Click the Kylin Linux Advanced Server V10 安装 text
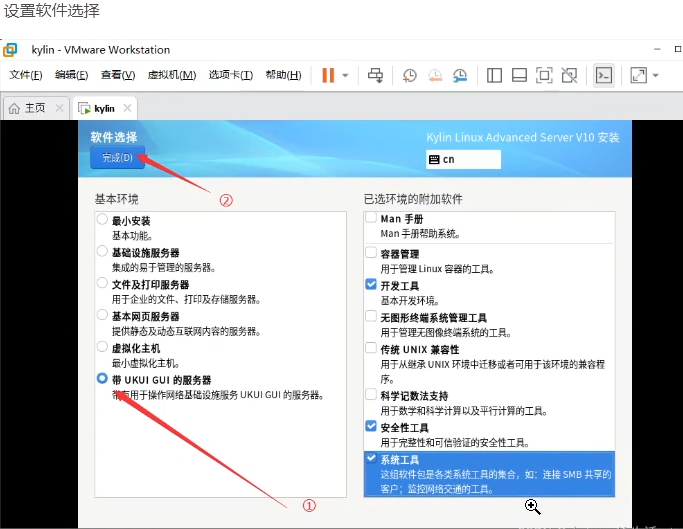This screenshot has height=529, width=683. 523,137
